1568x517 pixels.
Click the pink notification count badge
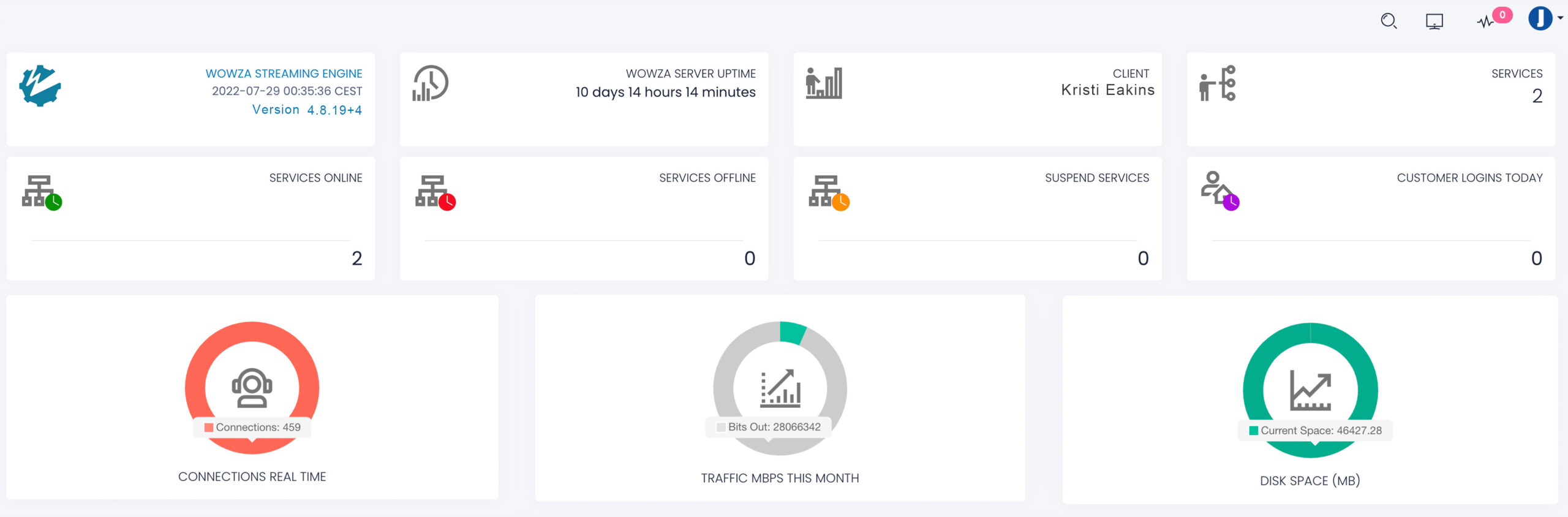1502,15
